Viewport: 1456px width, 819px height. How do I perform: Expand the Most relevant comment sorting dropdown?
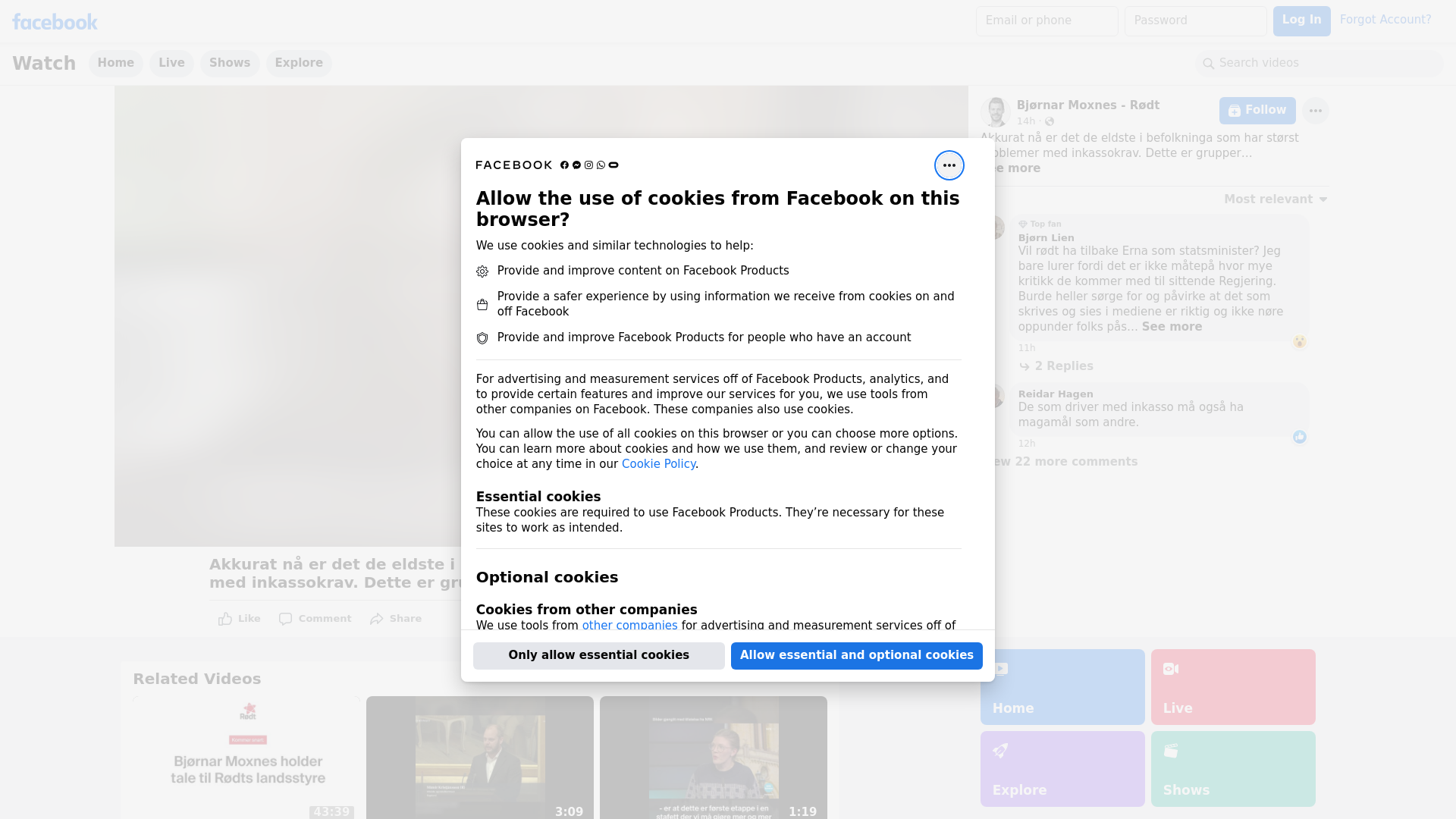[1276, 199]
